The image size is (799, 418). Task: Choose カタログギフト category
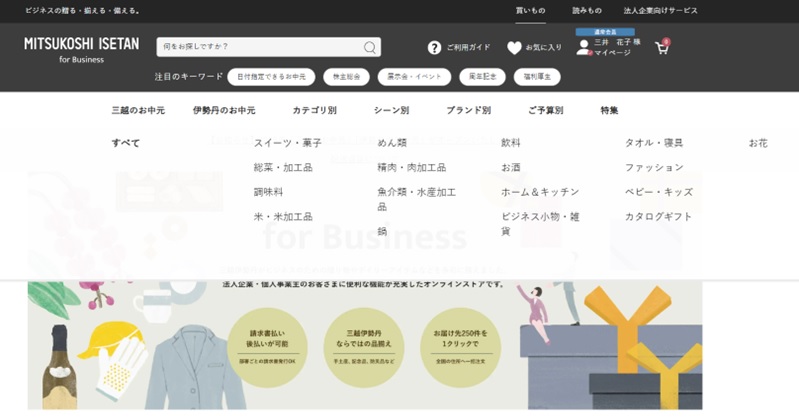pos(658,217)
